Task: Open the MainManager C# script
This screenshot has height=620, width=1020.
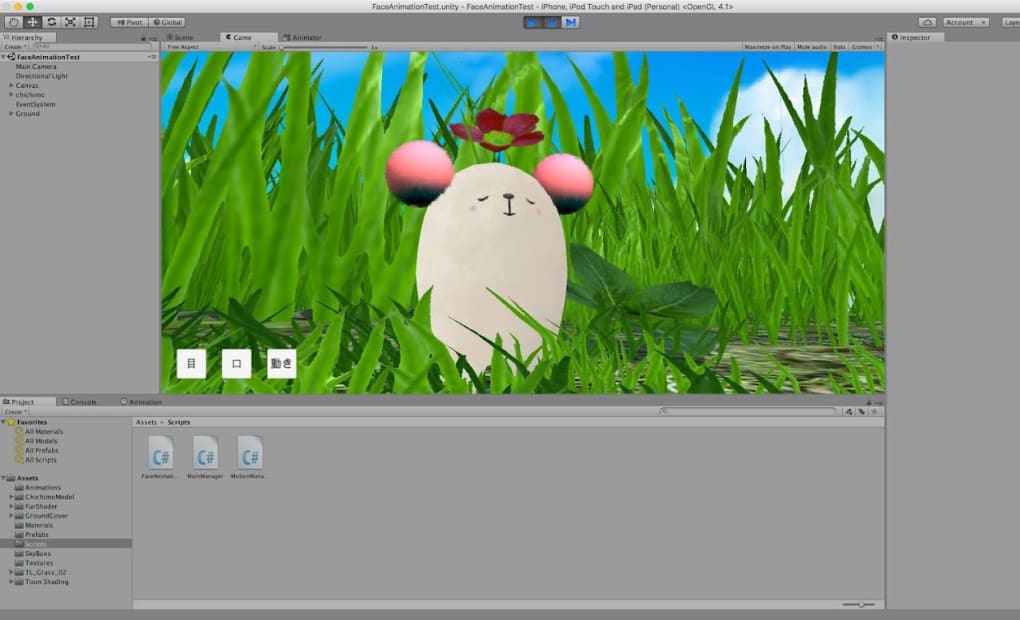Action: click(x=206, y=452)
